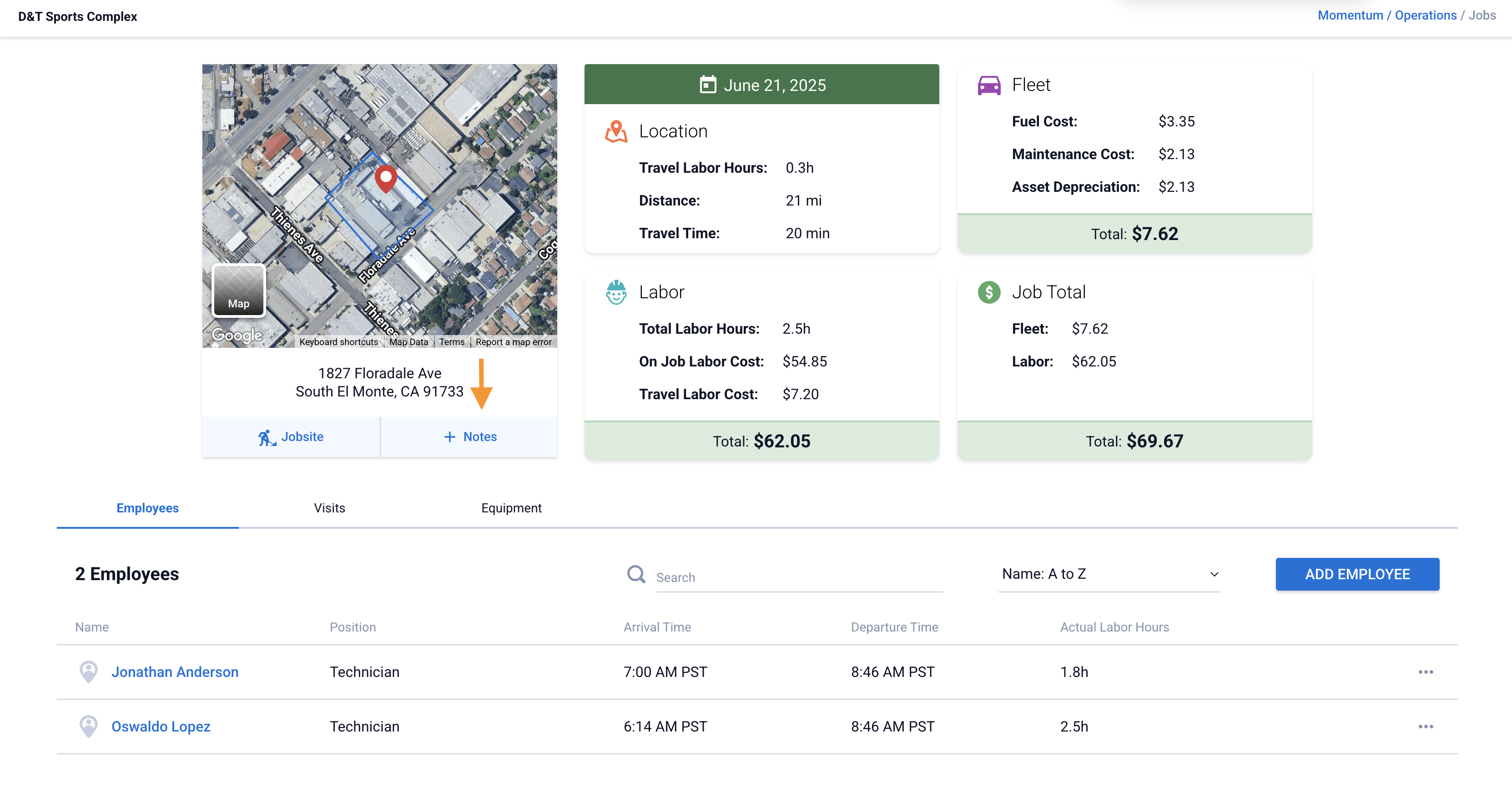
Task: Click the Location map pin icon
Action: [616, 131]
